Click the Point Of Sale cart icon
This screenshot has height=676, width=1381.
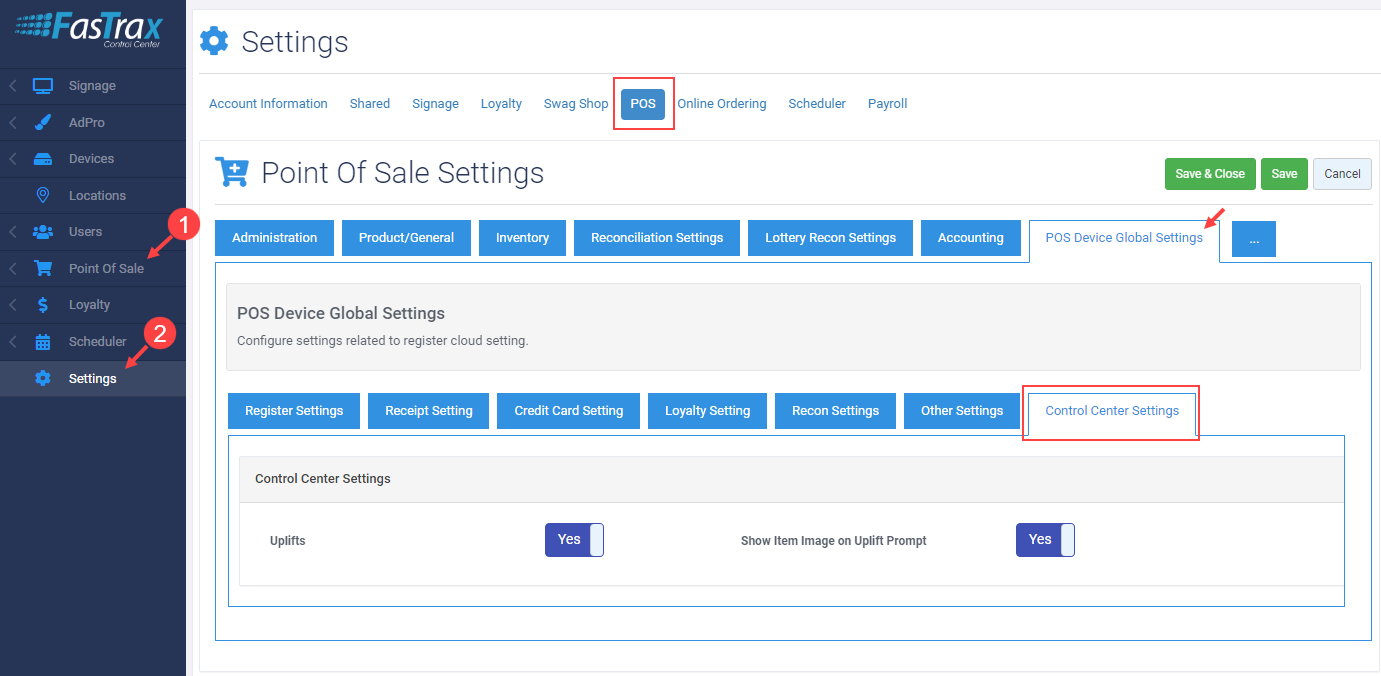point(43,268)
